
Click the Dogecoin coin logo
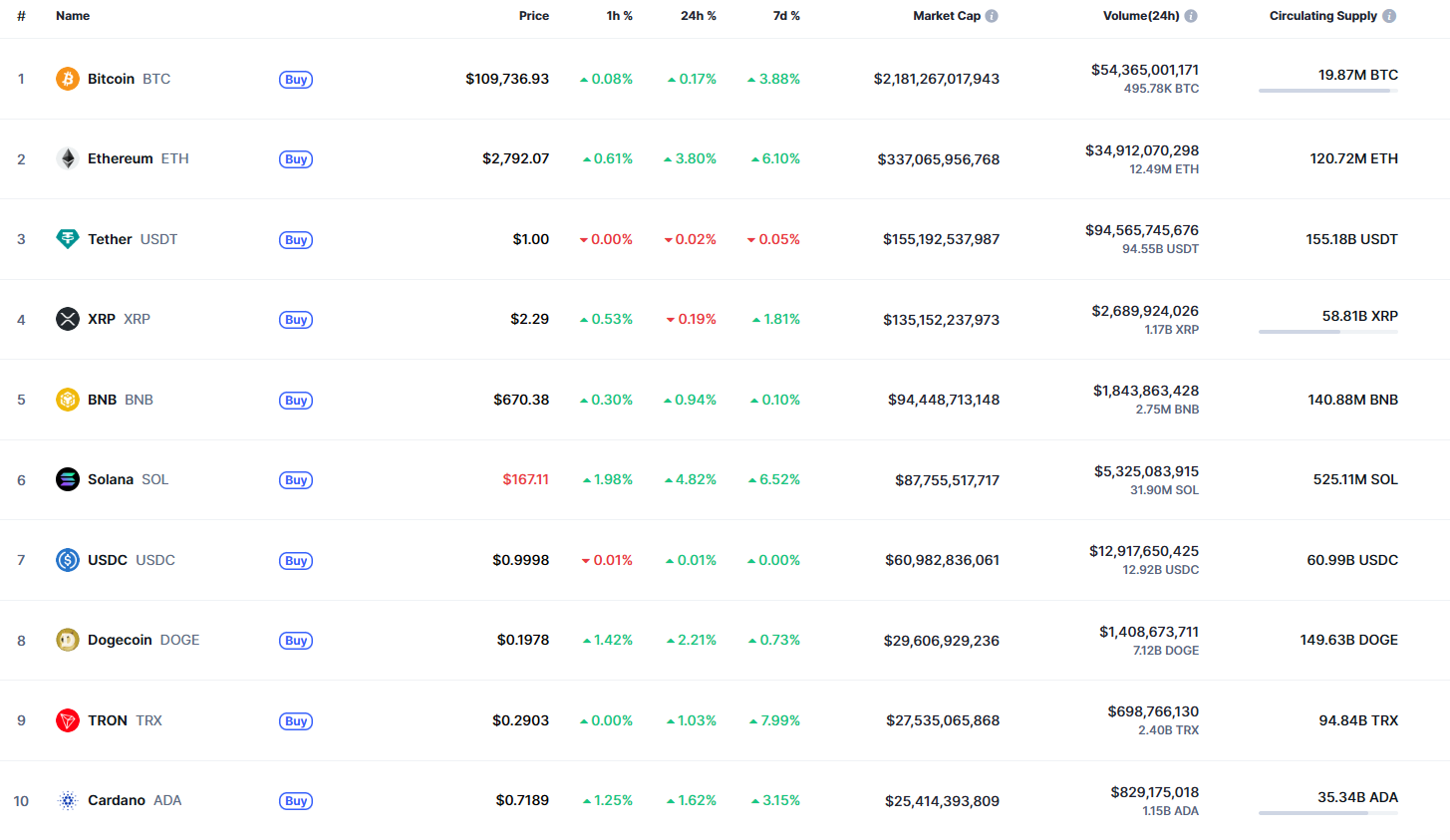coord(68,640)
